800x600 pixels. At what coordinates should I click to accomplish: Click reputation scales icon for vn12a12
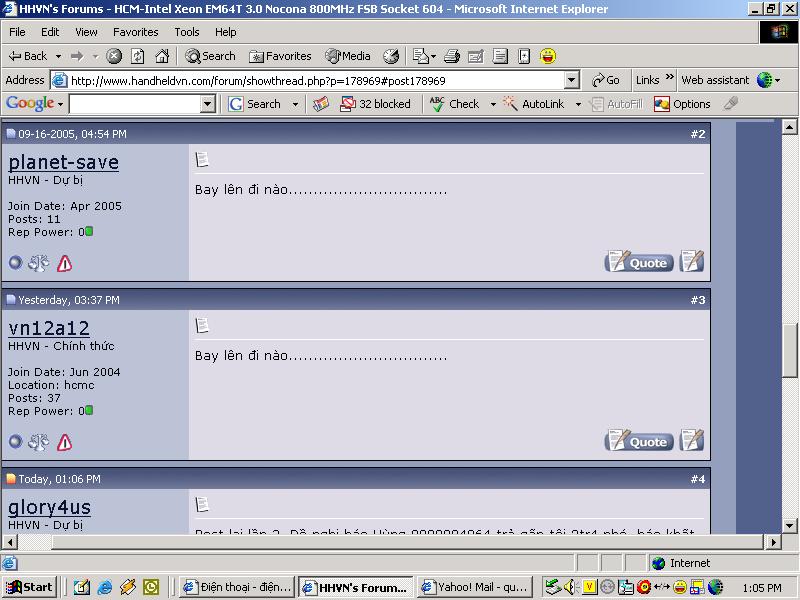tap(38, 442)
